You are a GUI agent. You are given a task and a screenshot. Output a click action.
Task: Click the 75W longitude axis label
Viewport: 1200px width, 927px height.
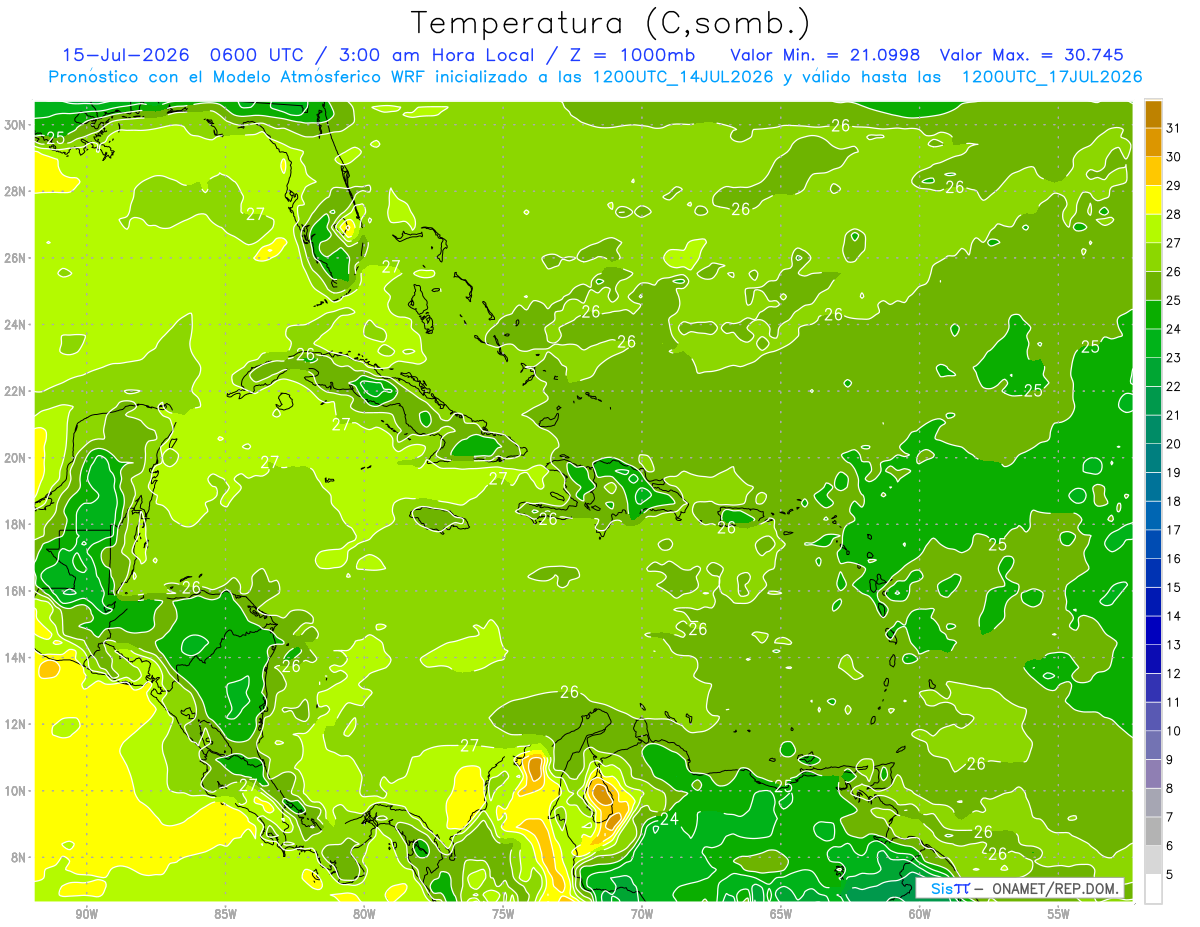click(x=503, y=913)
